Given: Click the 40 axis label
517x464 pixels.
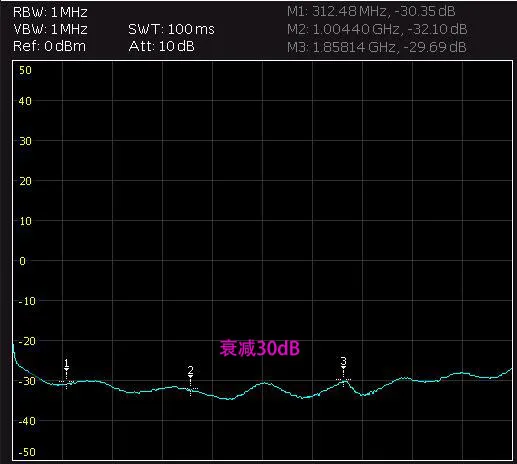Looking at the screenshot, I should click(x=25, y=101).
